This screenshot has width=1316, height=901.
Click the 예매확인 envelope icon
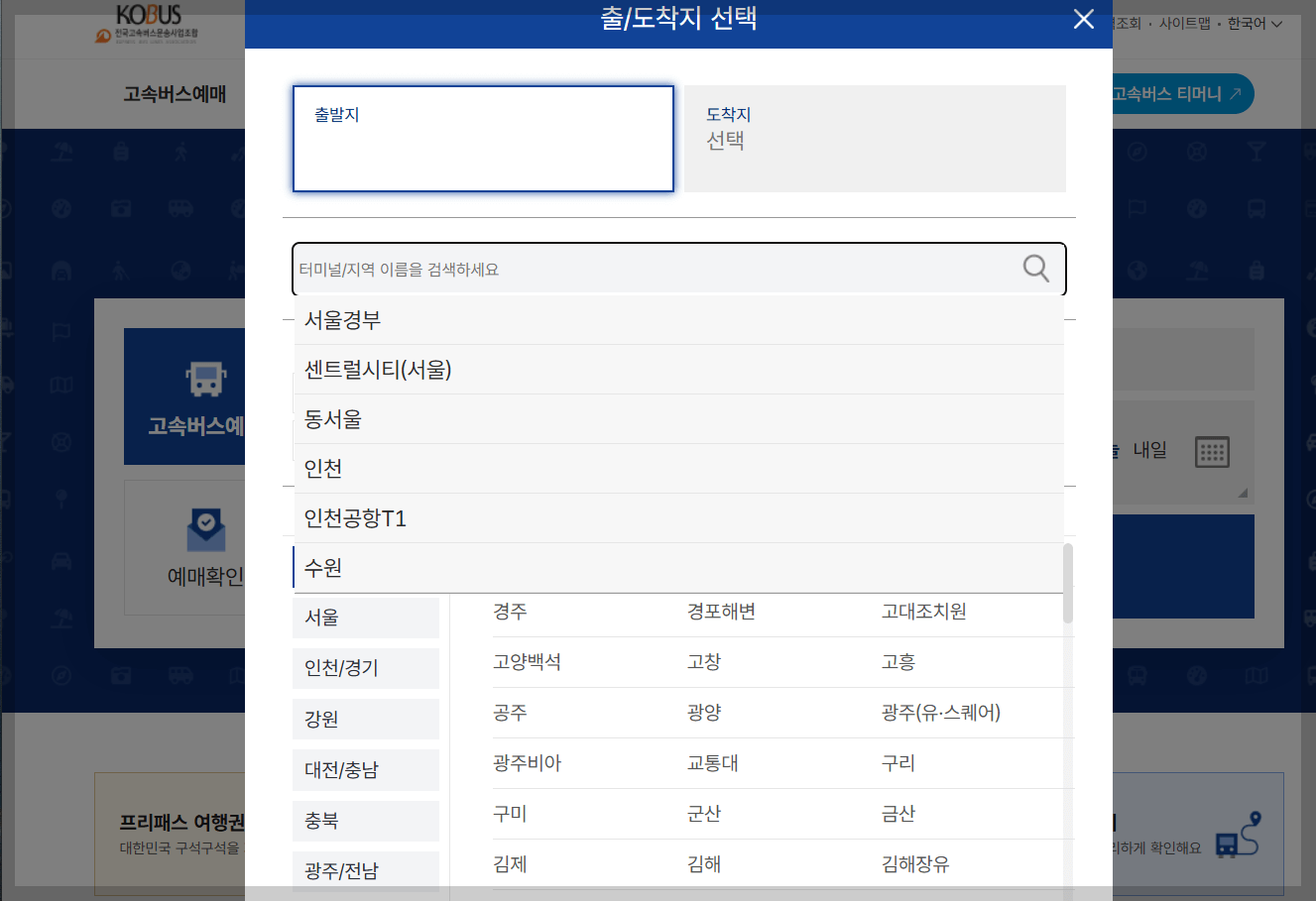tap(206, 528)
